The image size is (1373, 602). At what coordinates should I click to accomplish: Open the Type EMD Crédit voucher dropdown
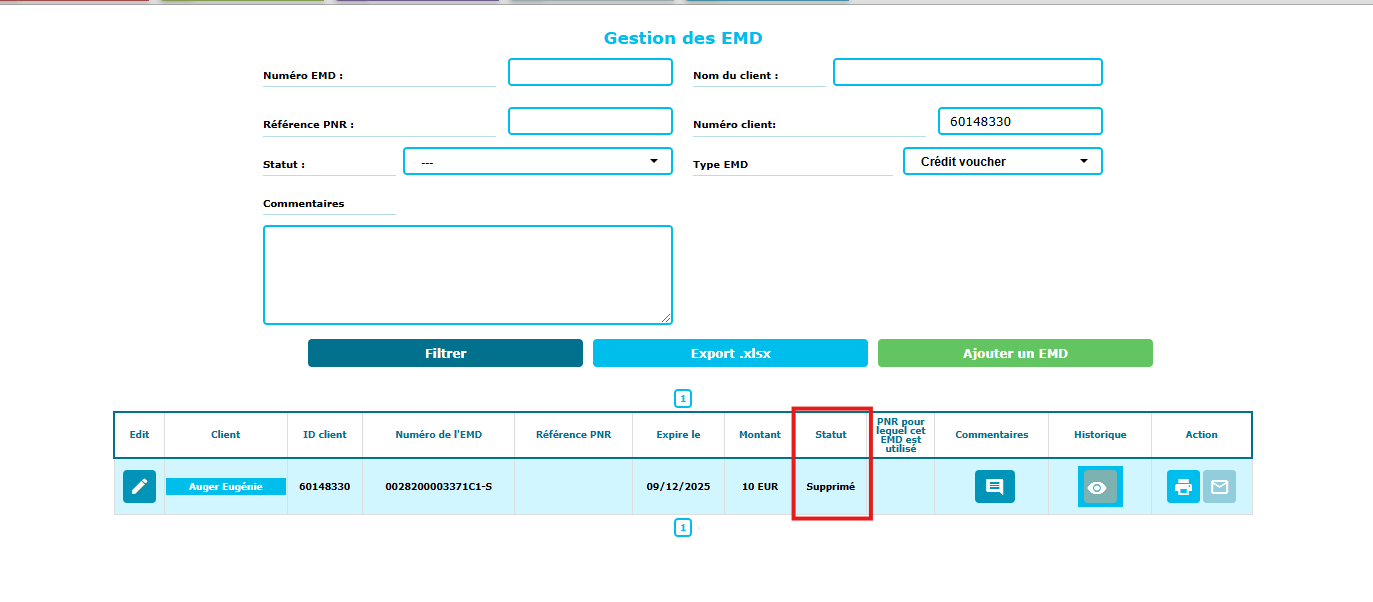point(1003,161)
